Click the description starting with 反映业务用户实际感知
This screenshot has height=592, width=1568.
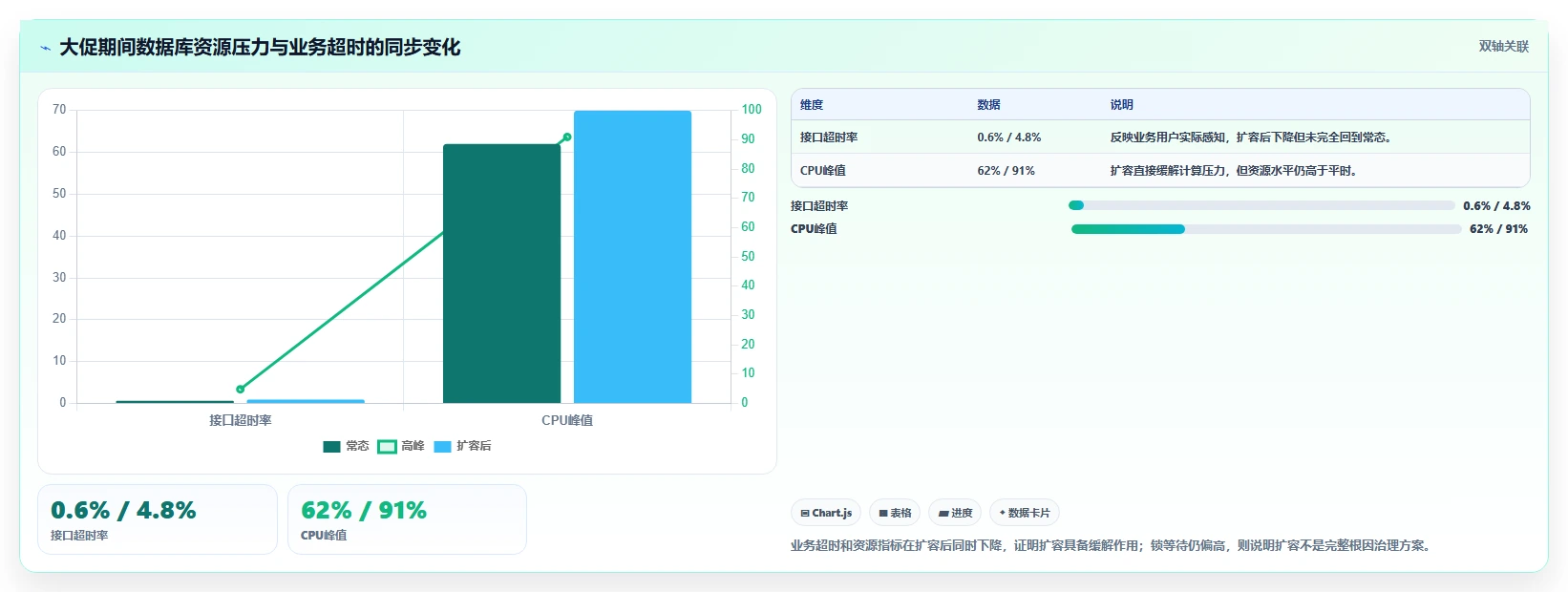click(x=1252, y=137)
